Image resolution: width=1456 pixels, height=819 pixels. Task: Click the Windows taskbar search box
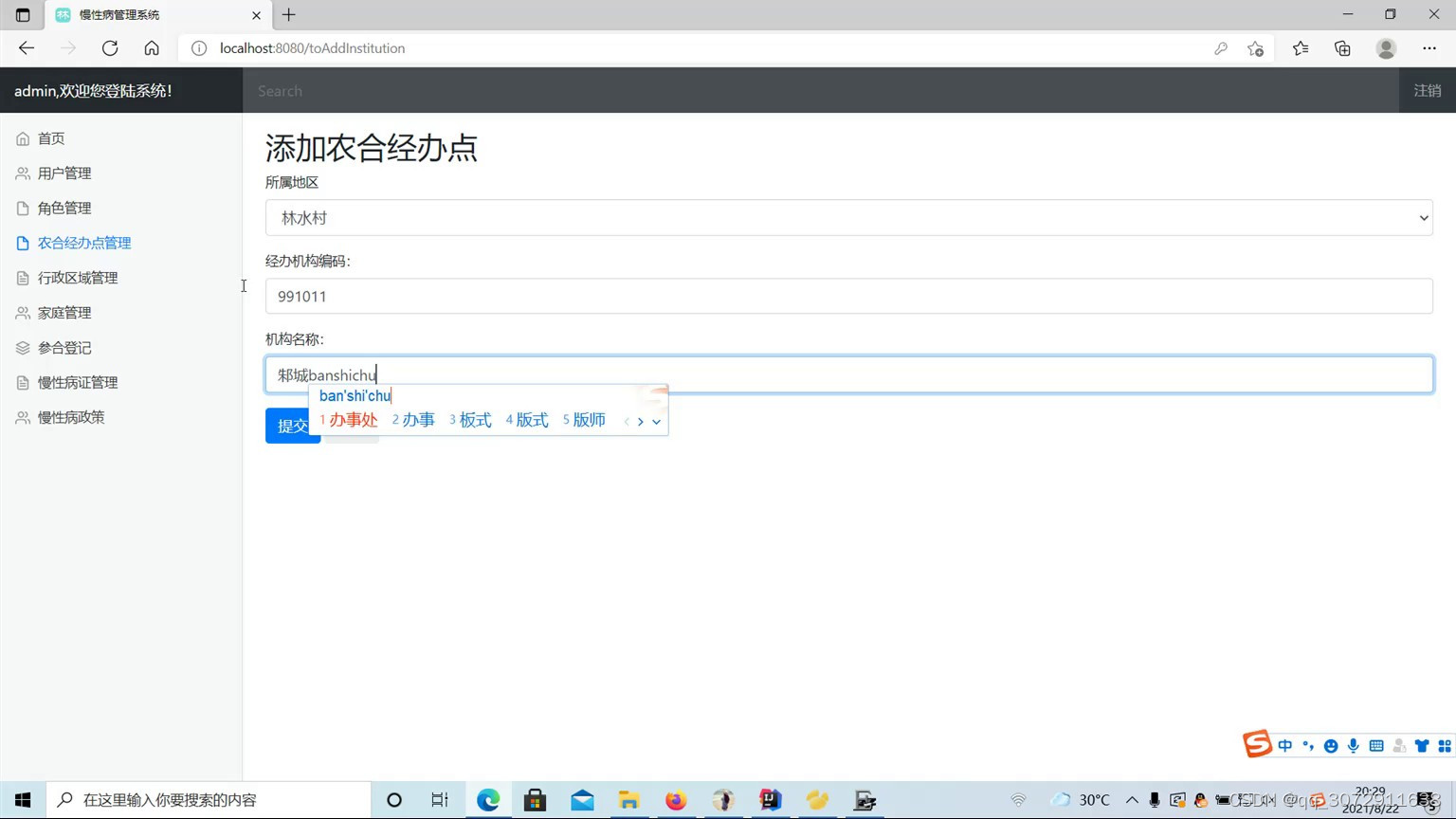(x=209, y=800)
